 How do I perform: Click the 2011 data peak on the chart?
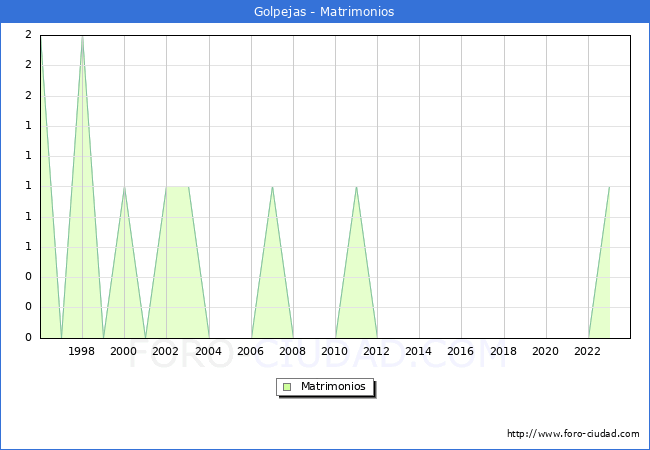click(357, 187)
